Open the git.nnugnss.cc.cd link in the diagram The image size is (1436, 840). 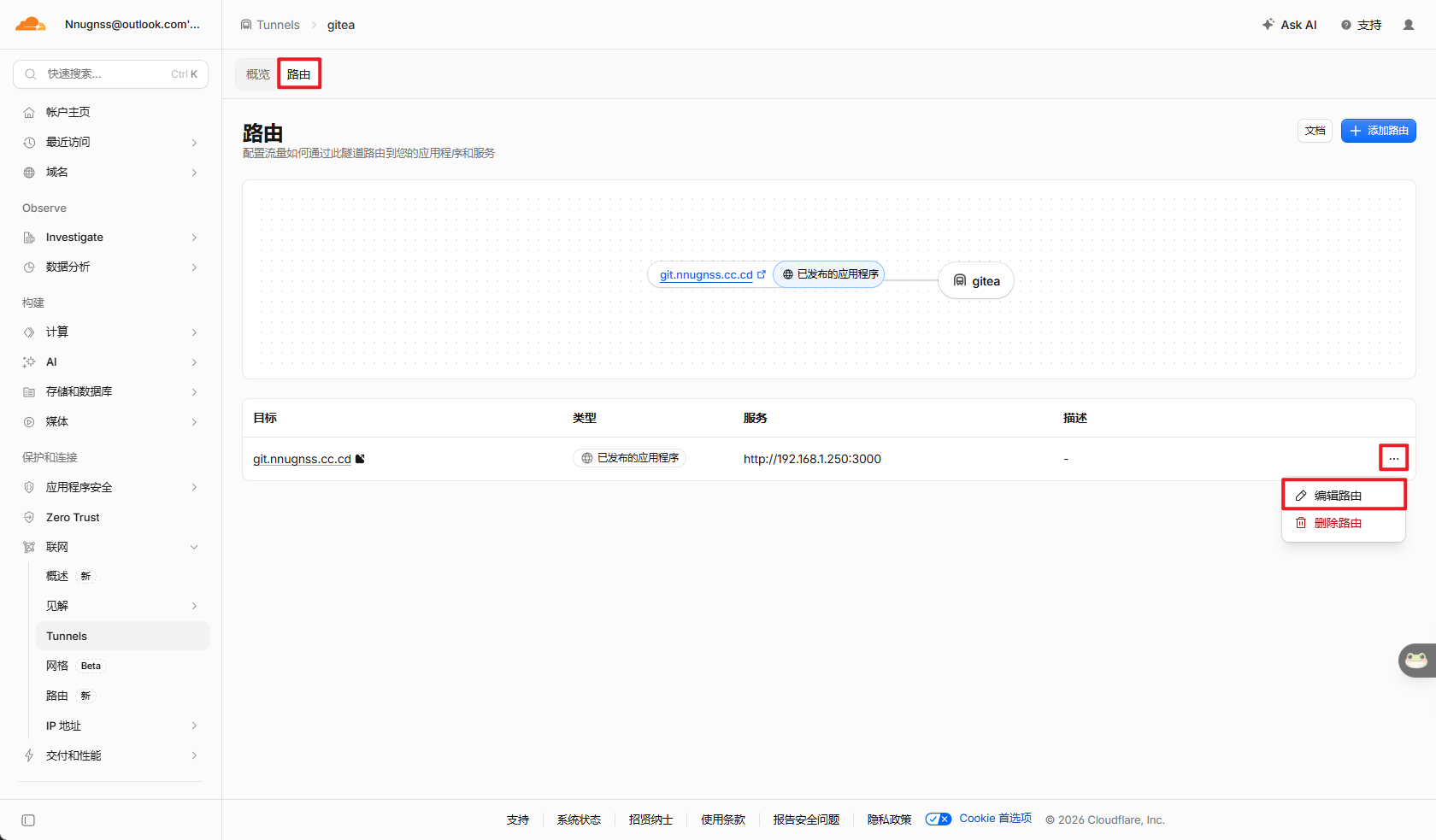706,274
